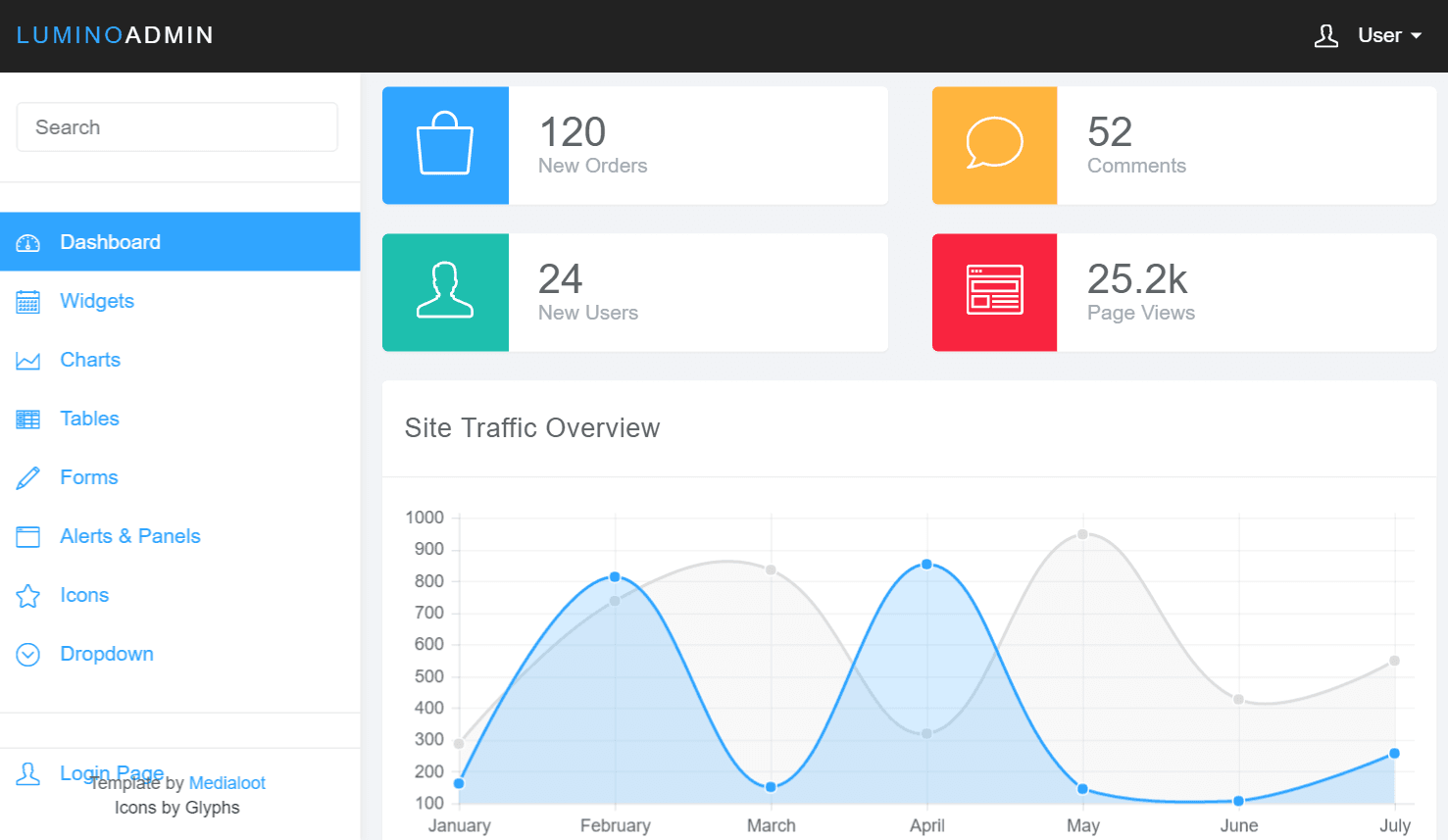
Task: Click the orange speech bubble Comments icon
Action: tap(994, 145)
